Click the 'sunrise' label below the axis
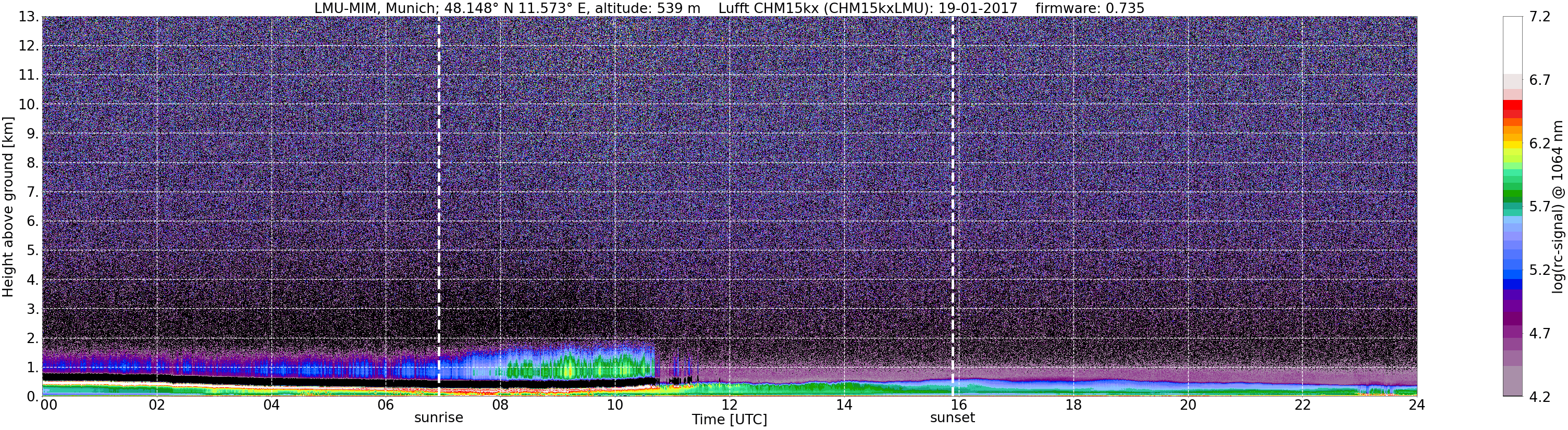 pos(438,418)
